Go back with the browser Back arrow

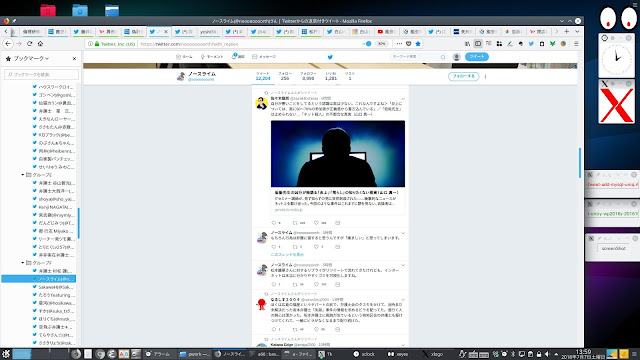[8, 44]
